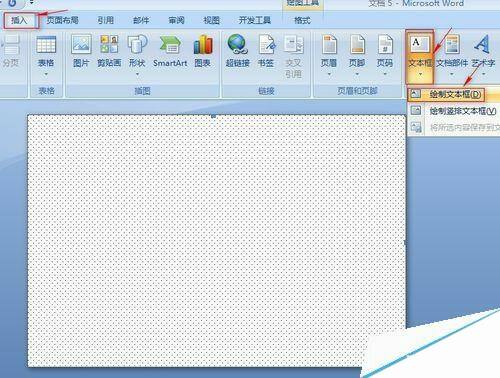Click the 页眉 header icon
Image resolution: width=500 pixels, height=378 pixels.
click(329, 44)
